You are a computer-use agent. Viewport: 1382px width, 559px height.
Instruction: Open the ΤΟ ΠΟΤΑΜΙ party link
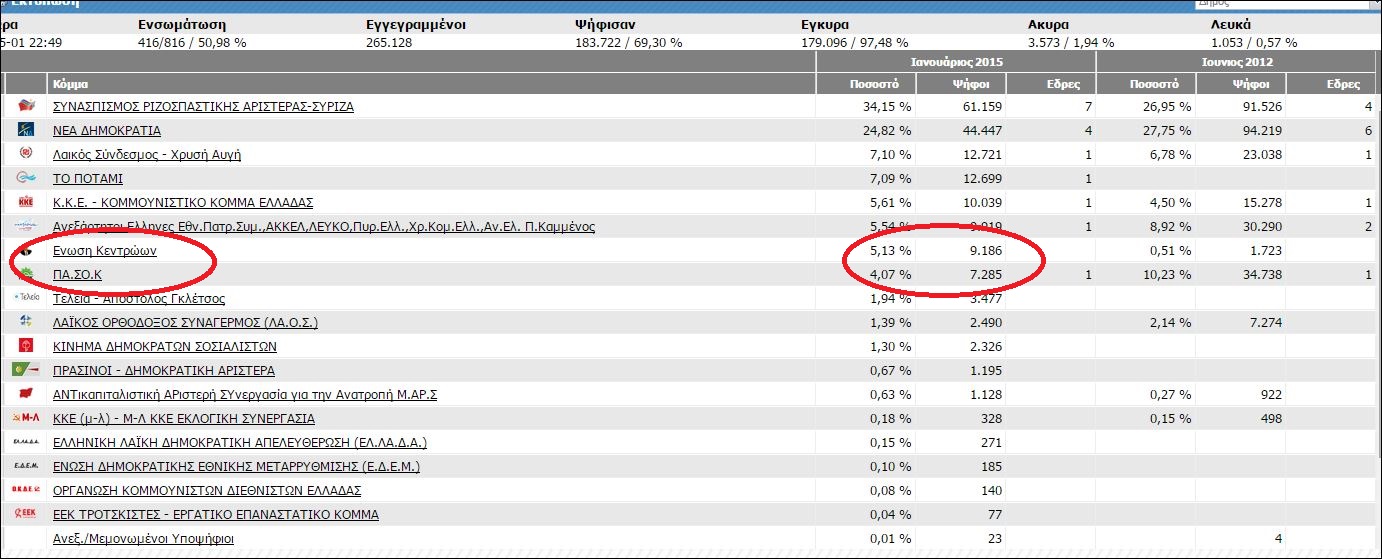click(88, 178)
